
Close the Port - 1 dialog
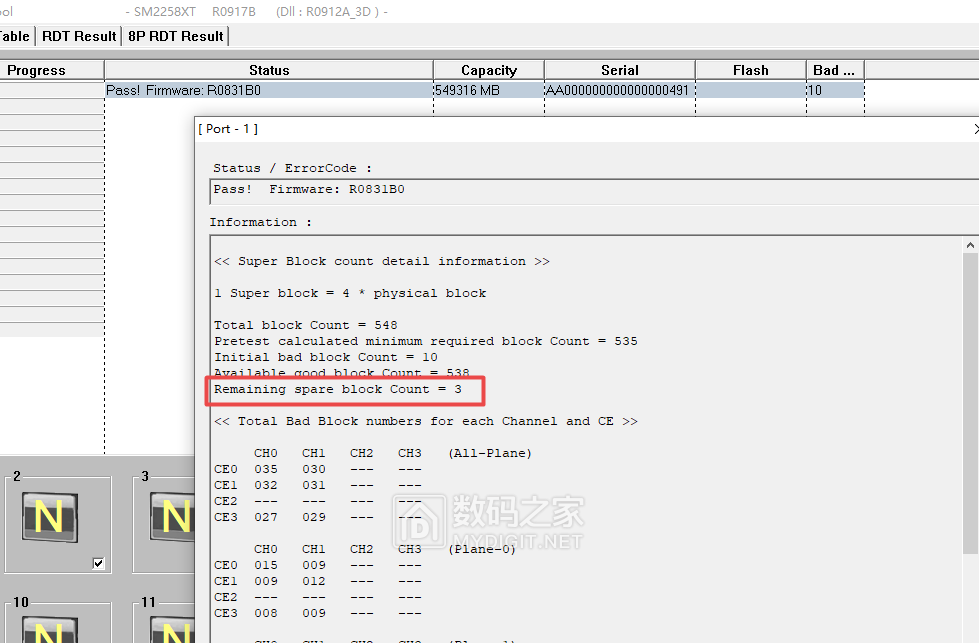point(975,129)
